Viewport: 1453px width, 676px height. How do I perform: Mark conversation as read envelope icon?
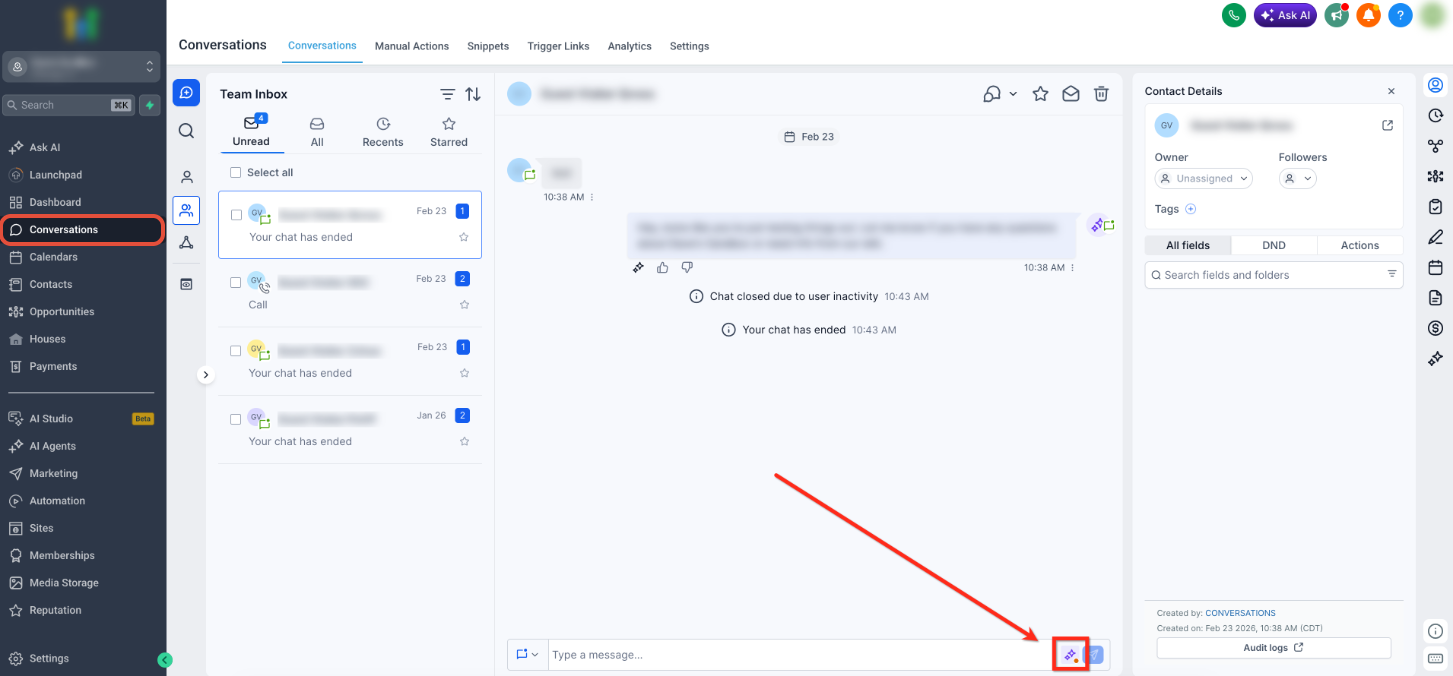1070,94
